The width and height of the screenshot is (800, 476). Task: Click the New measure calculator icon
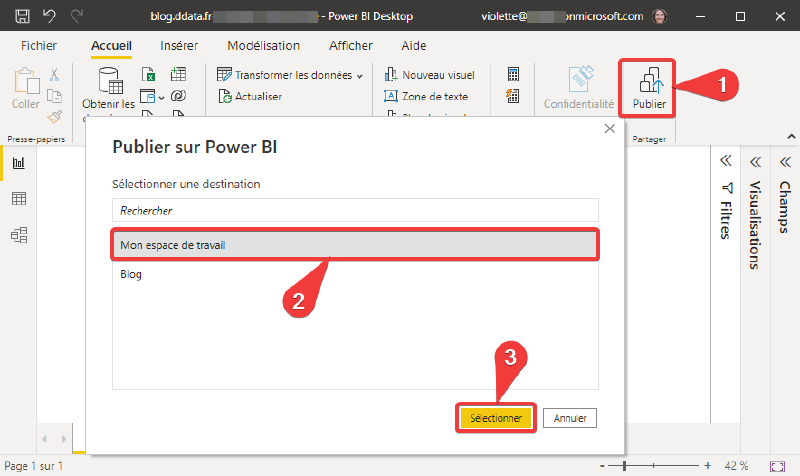[513, 74]
